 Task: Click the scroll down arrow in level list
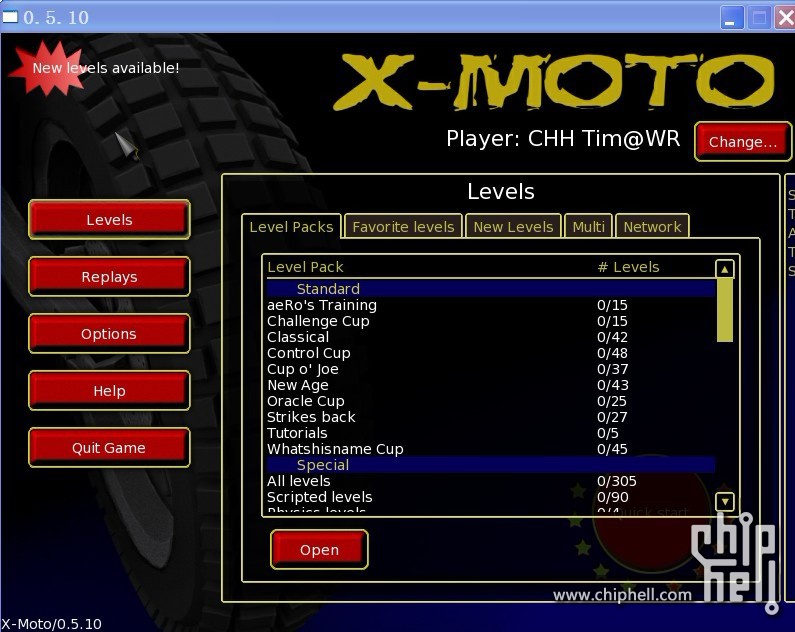725,502
